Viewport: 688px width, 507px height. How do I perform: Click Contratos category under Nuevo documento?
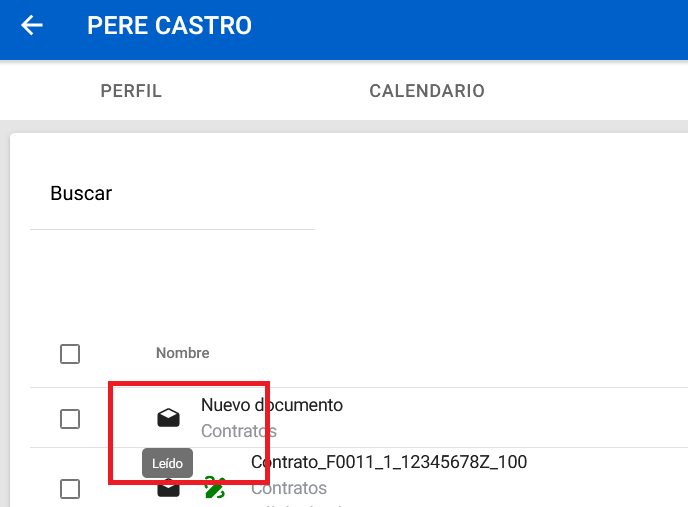[x=238, y=431]
